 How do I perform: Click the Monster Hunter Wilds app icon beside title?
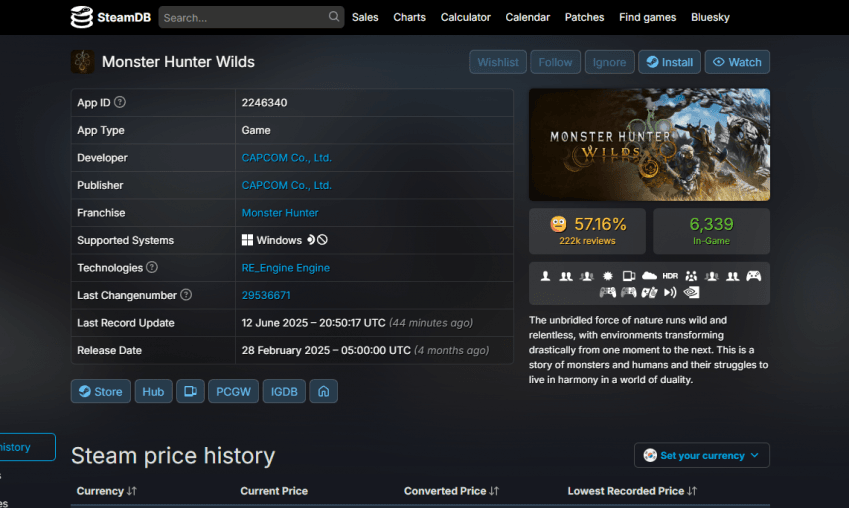pyautogui.click(x=82, y=62)
